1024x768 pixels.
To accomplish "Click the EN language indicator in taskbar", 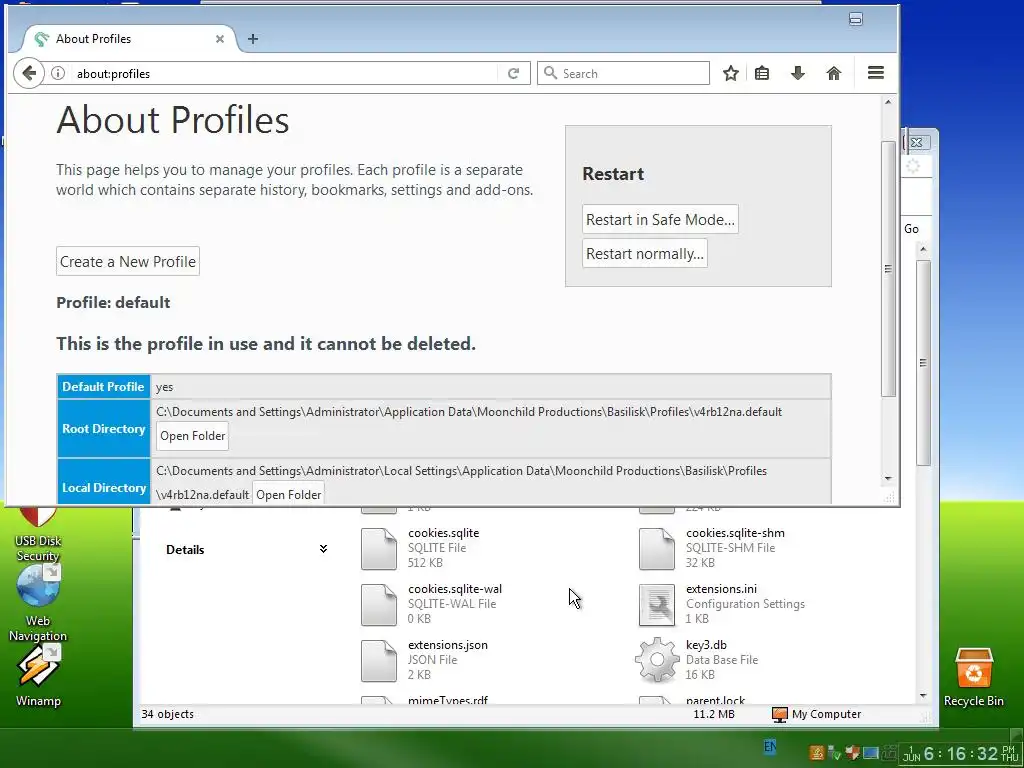I will click(771, 746).
